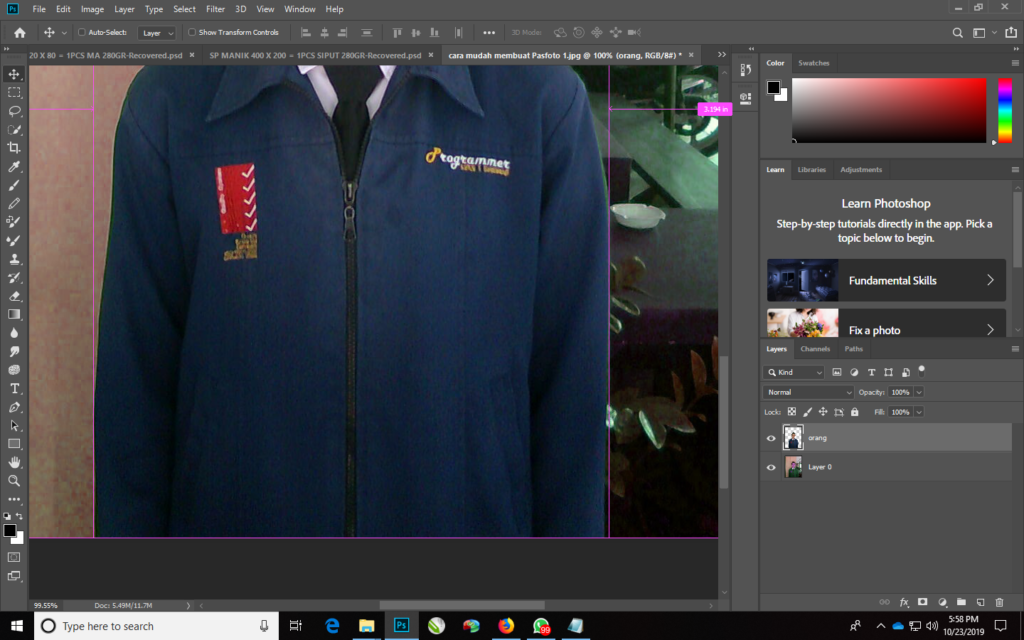Select the Eraser tool

14,296
